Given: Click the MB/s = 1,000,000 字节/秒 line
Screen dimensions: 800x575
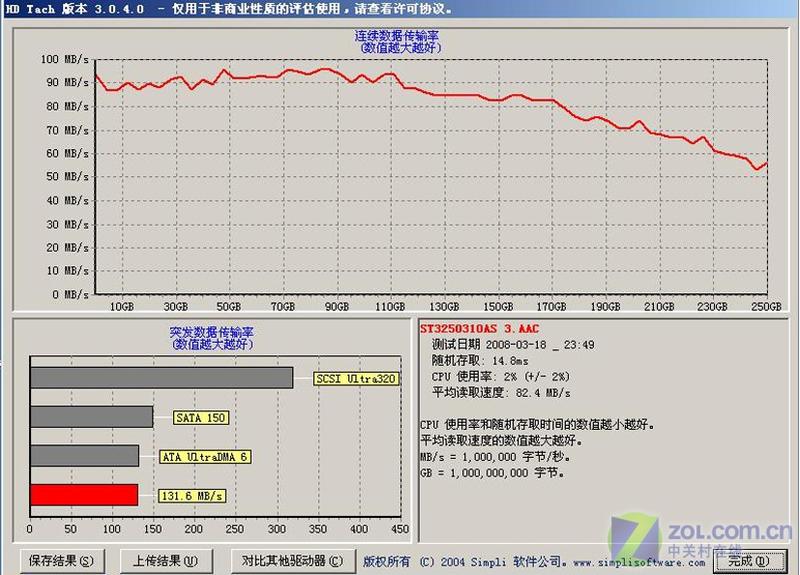Looking at the screenshot, I should click(x=495, y=457).
